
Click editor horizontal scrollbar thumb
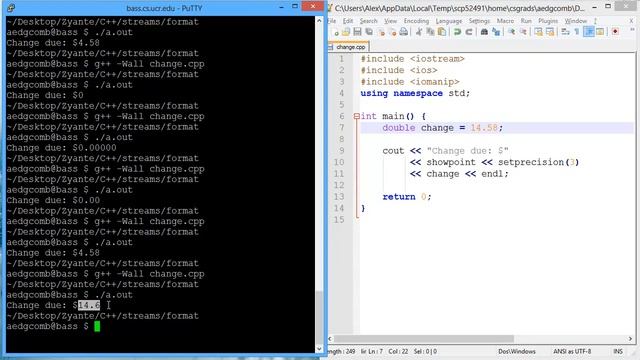pyautogui.click(x=424, y=338)
